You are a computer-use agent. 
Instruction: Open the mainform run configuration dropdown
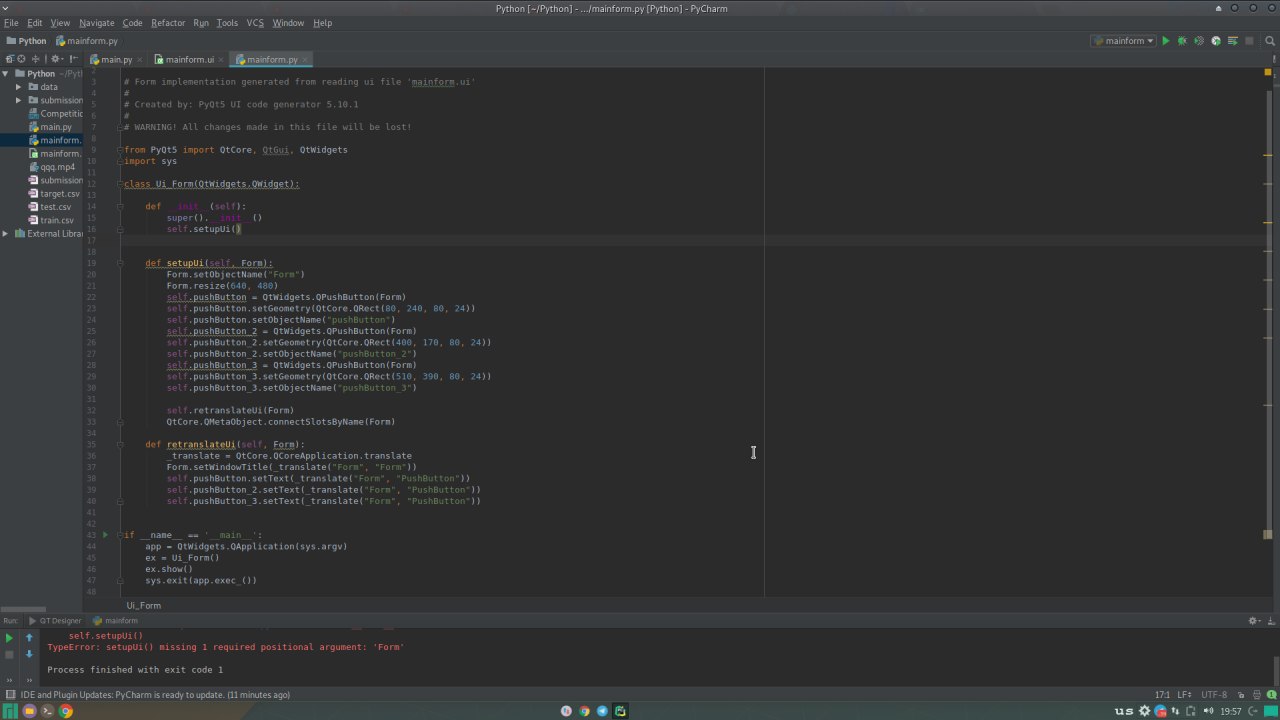click(x=1126, y=41)
